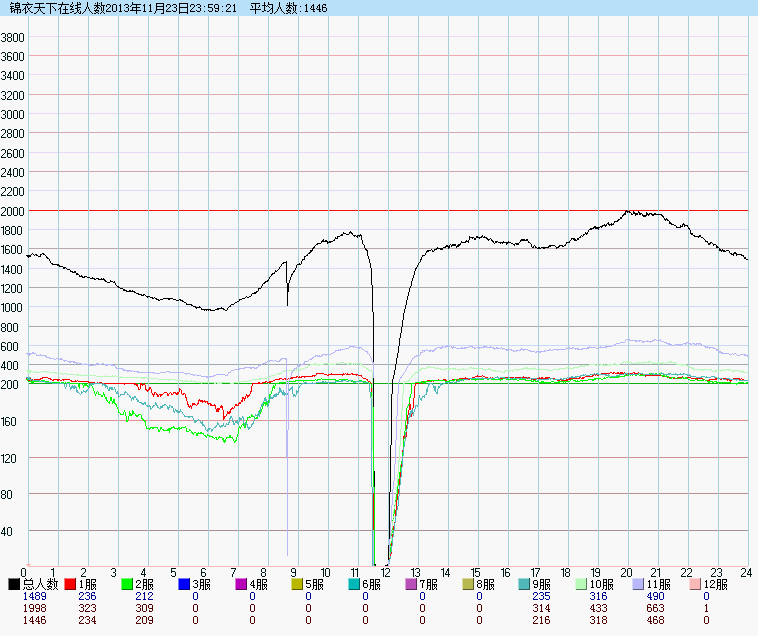
Task: Click the hour 12 mark on x-axis
Action: (x=386, y=572)
